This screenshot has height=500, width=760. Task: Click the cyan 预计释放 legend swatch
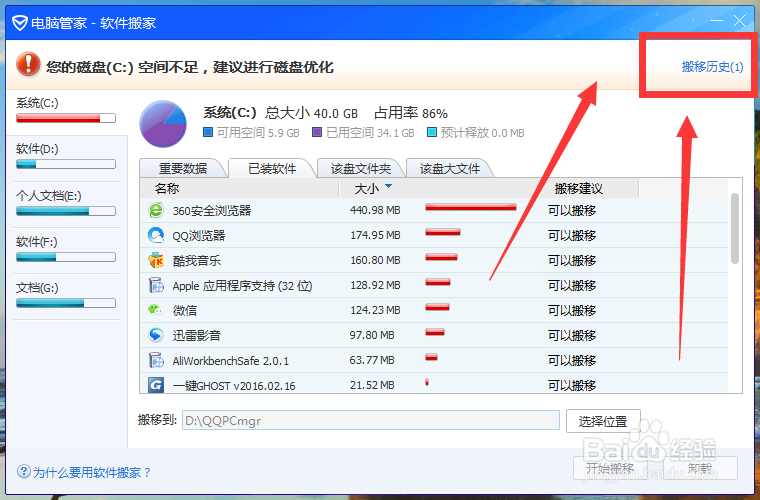tap(431, 132)
